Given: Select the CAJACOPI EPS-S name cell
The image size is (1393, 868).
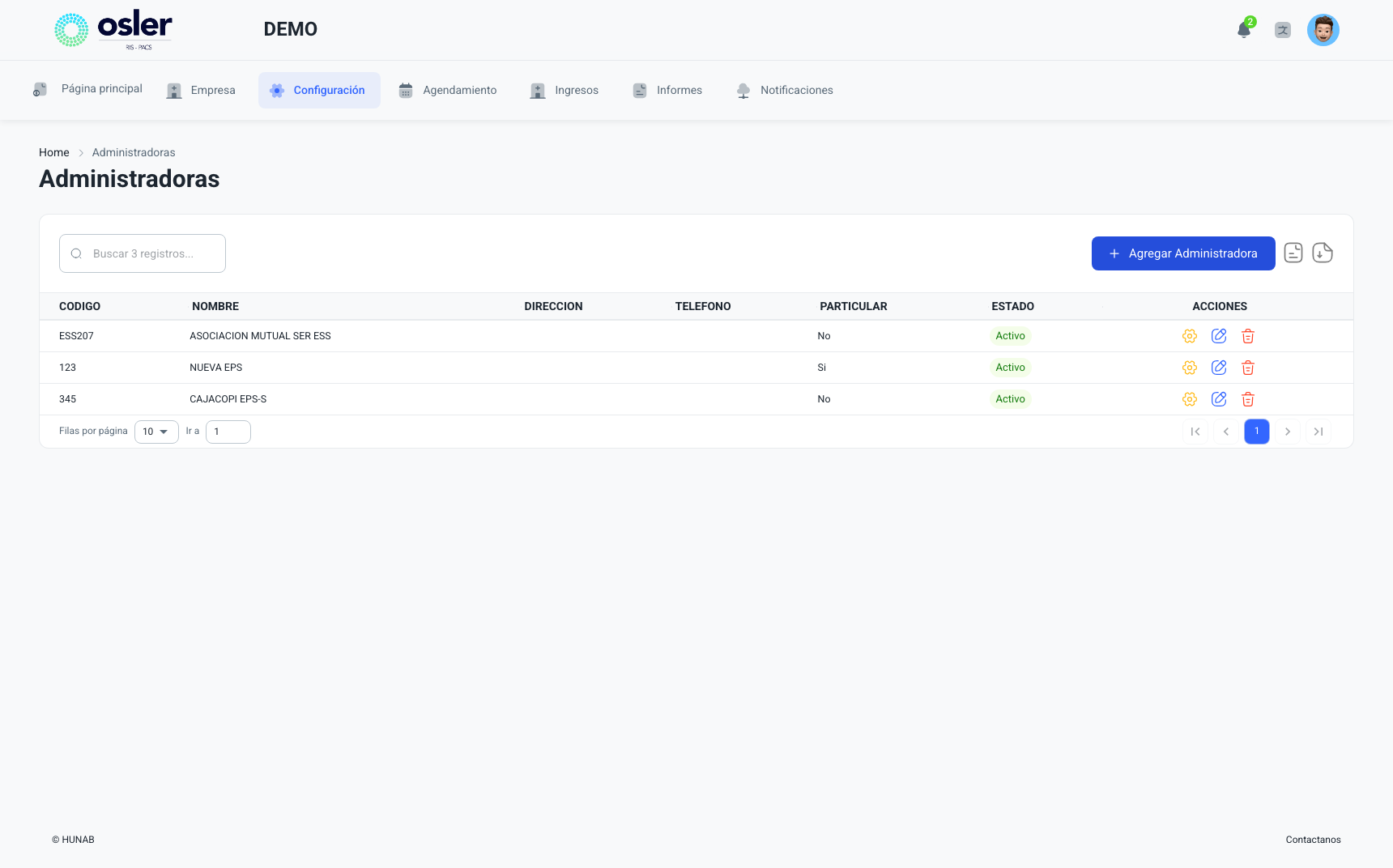Looking at the screenshot, I should click(228, 399).
